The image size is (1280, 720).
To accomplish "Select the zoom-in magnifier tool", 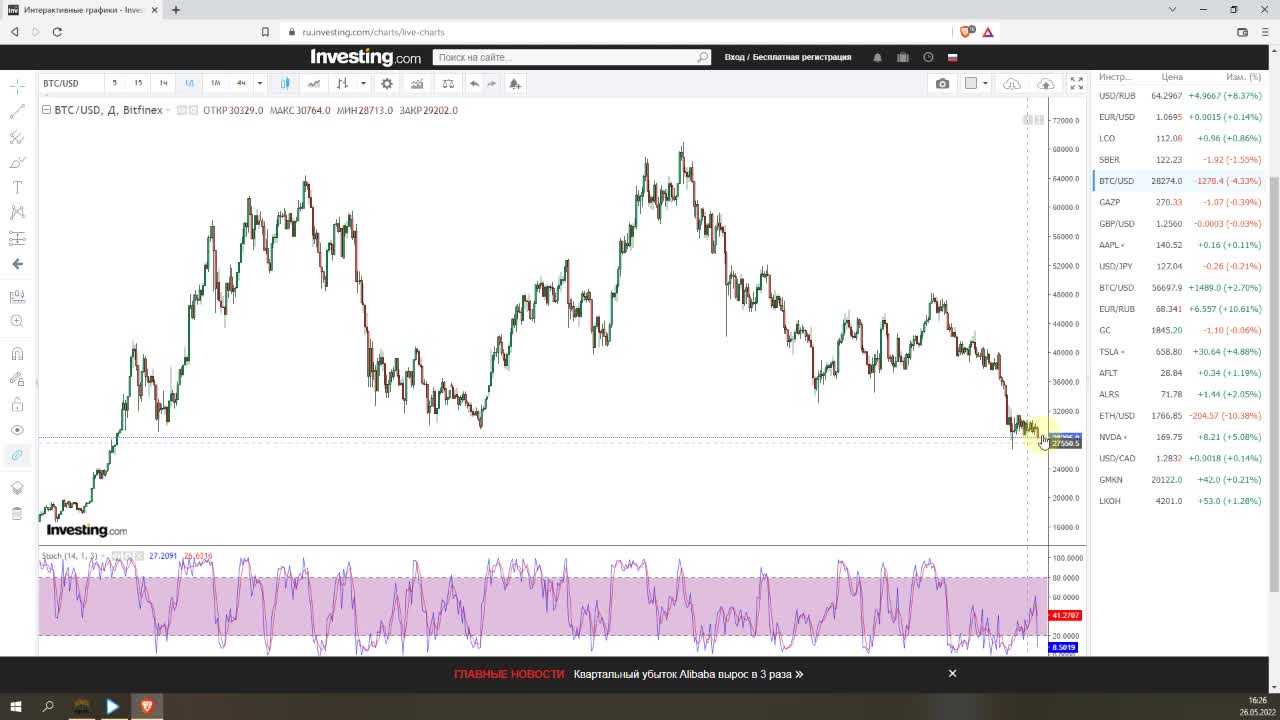I will point(17,321).
